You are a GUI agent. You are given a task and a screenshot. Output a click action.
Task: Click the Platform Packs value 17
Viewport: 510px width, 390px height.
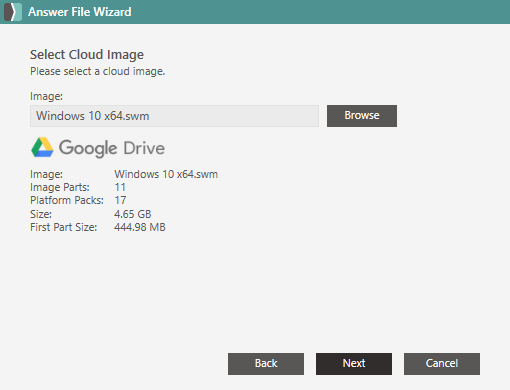coord(120,200)
